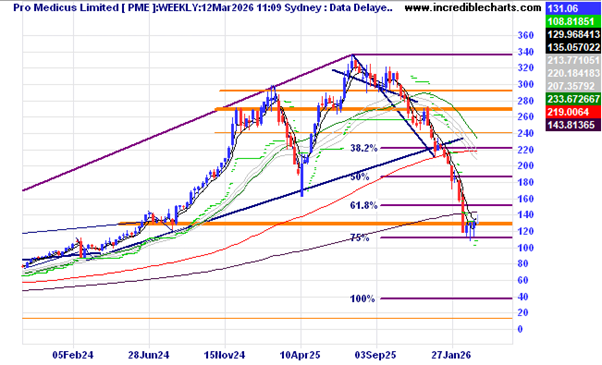Click the 320 price axis label
The image size is (602, 365).
tap(526, 68)
